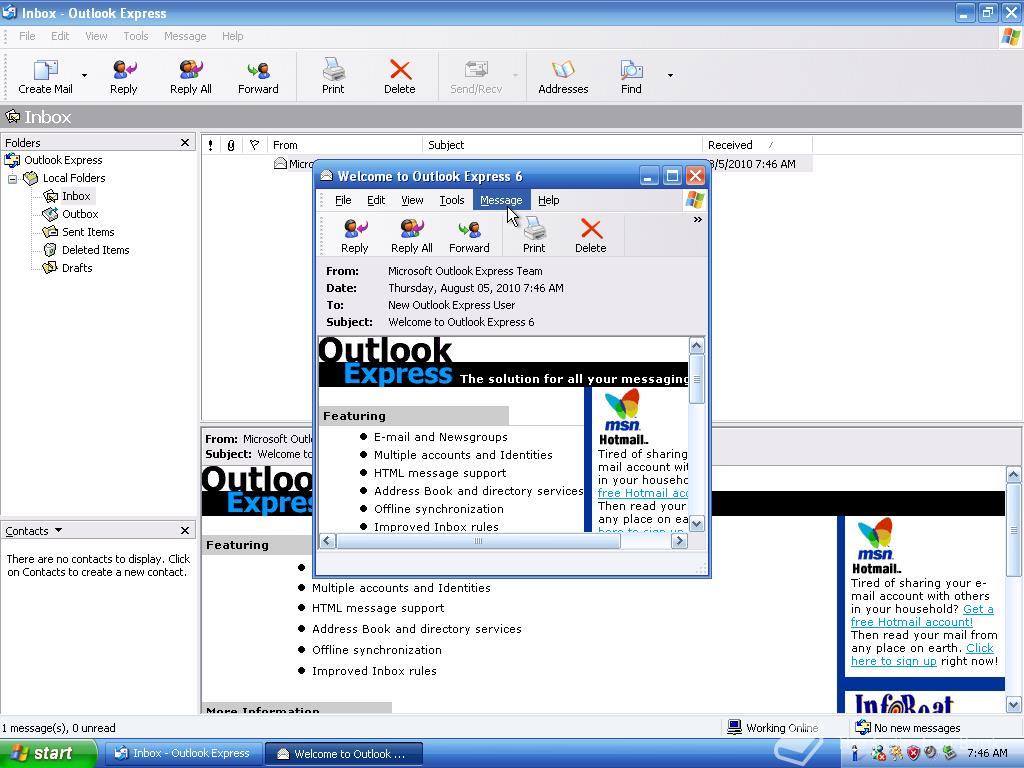Close the Contacts pane
Screen dimensions: 1024x768
(x=185, y=530)
